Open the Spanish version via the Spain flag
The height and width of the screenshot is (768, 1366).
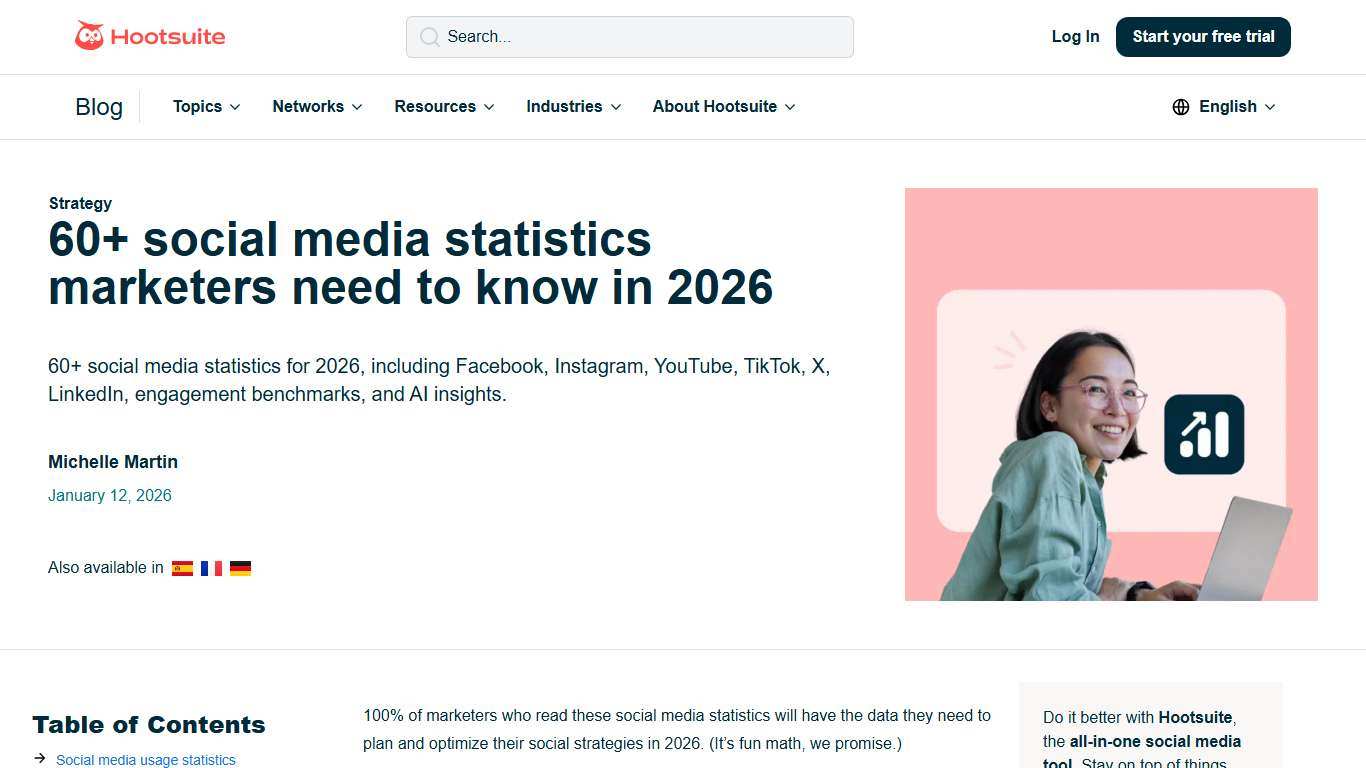[182, 567]
